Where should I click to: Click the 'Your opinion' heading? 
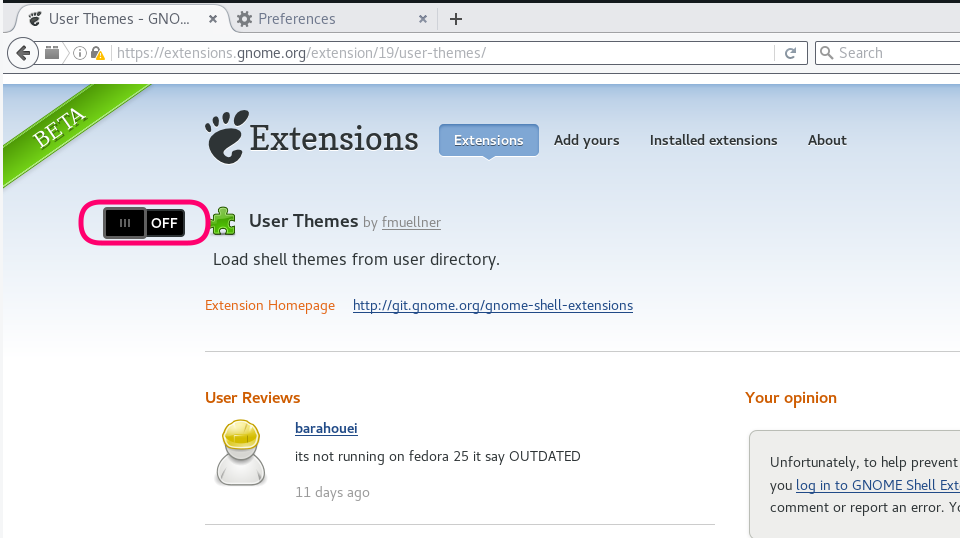tap(791, 398)
